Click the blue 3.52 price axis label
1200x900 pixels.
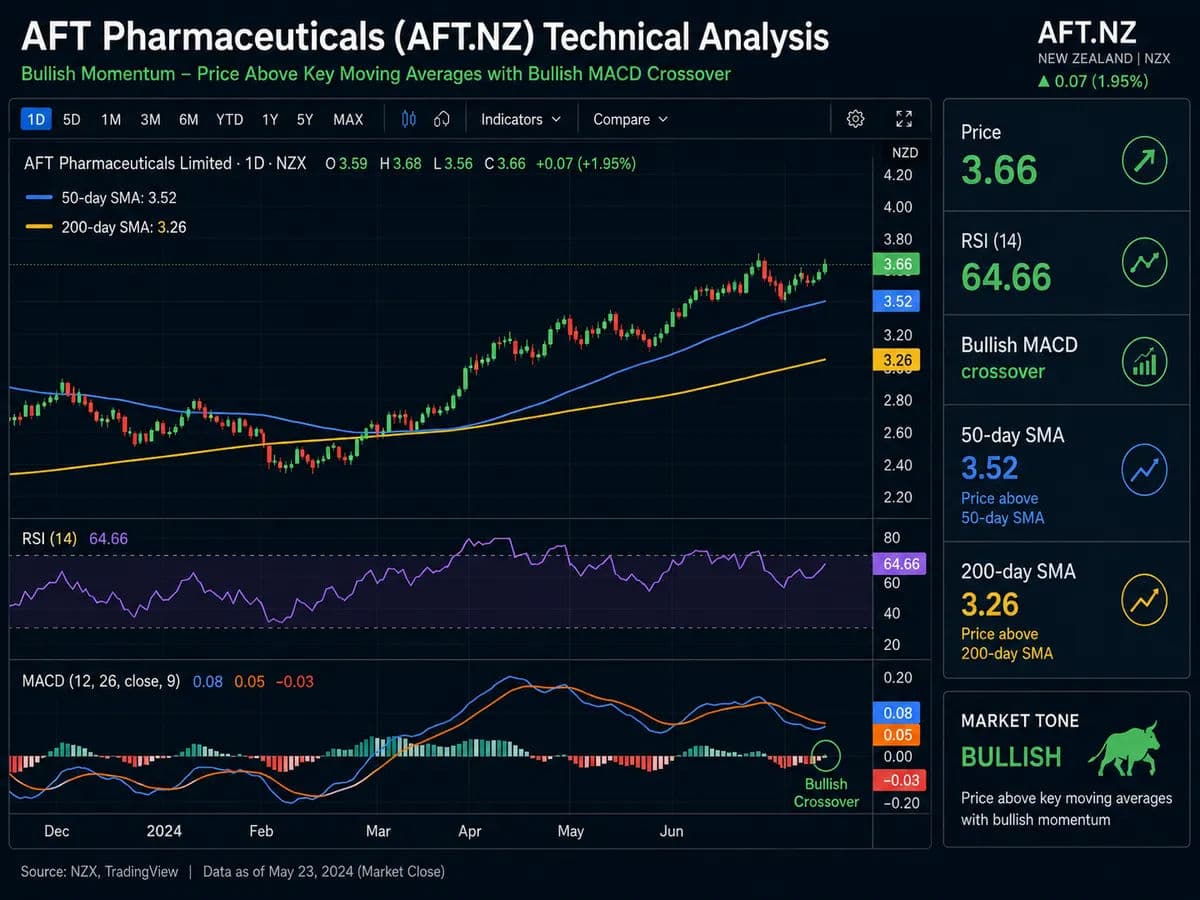[x=895, y=301]
